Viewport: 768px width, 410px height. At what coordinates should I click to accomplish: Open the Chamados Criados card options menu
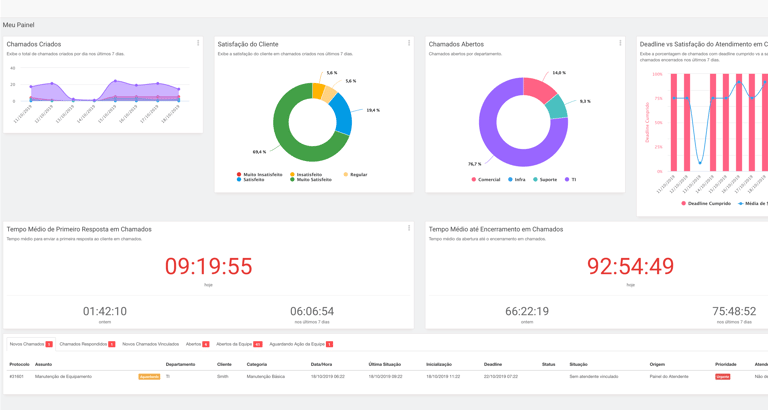[x=198, y=43]
